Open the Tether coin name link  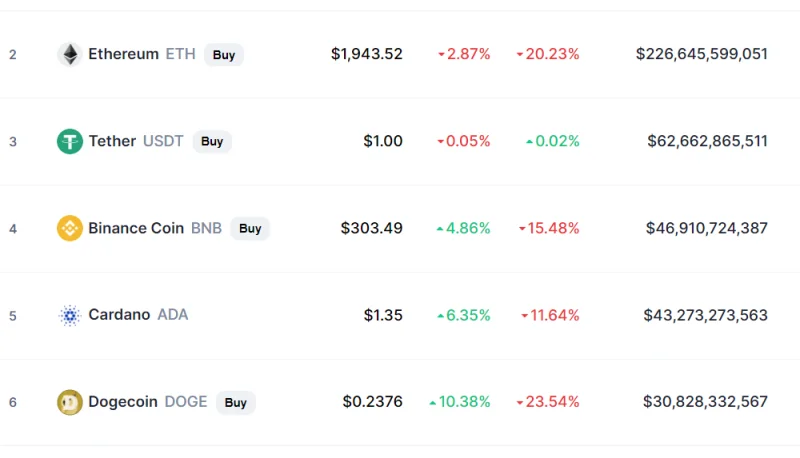(112, 141)
